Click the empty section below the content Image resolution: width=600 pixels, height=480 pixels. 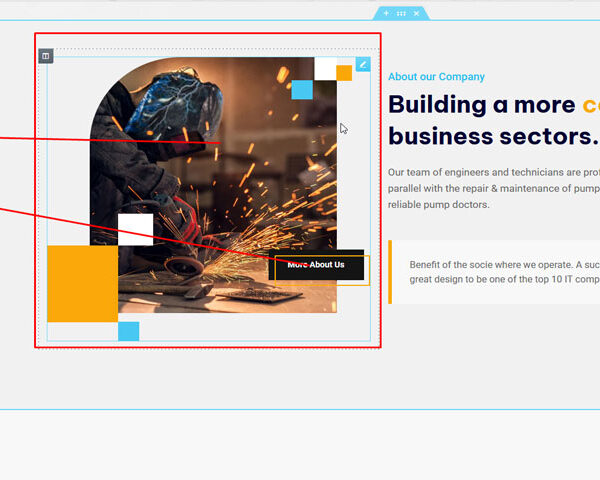[x=300, y=444]
